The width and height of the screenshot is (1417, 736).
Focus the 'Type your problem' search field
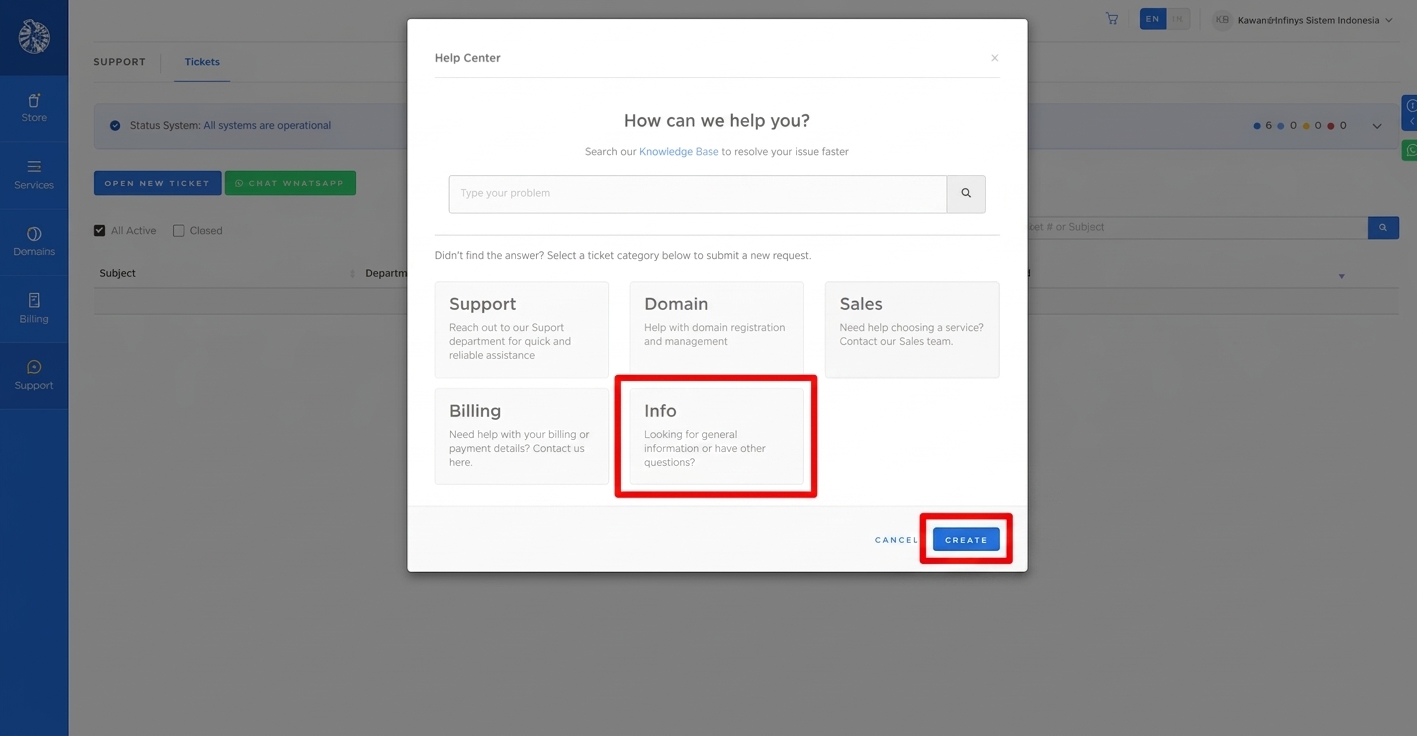(x=698, y=194)
